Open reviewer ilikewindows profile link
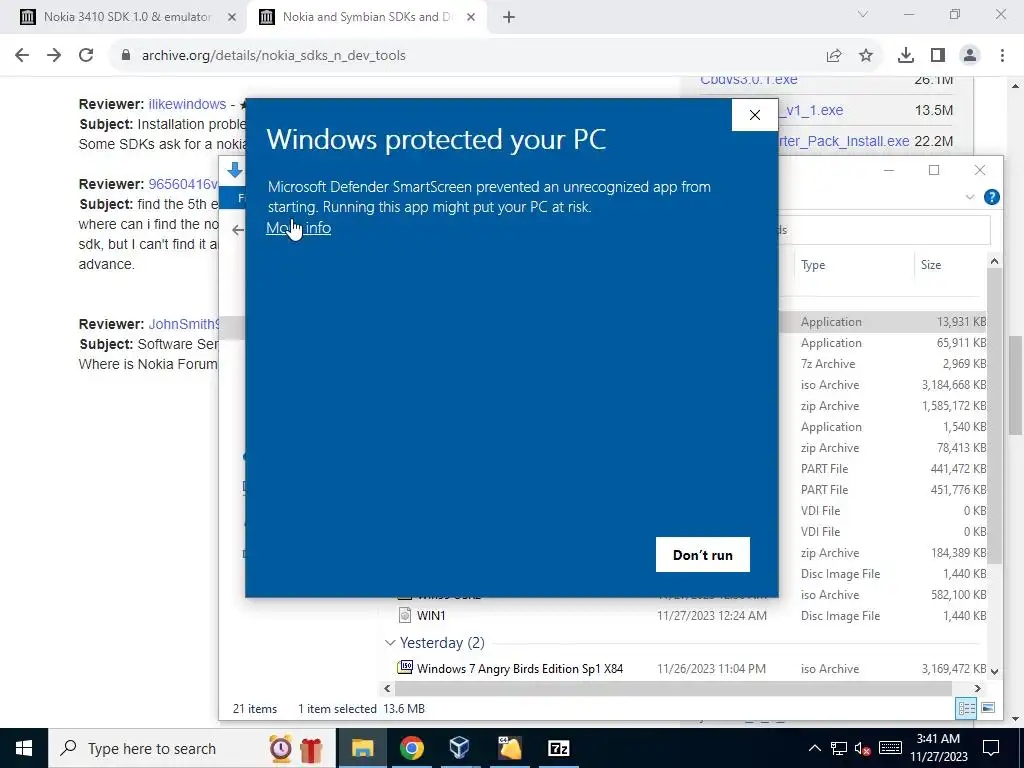The width and height of the screenshot is (1024, 768). [187, 104]
